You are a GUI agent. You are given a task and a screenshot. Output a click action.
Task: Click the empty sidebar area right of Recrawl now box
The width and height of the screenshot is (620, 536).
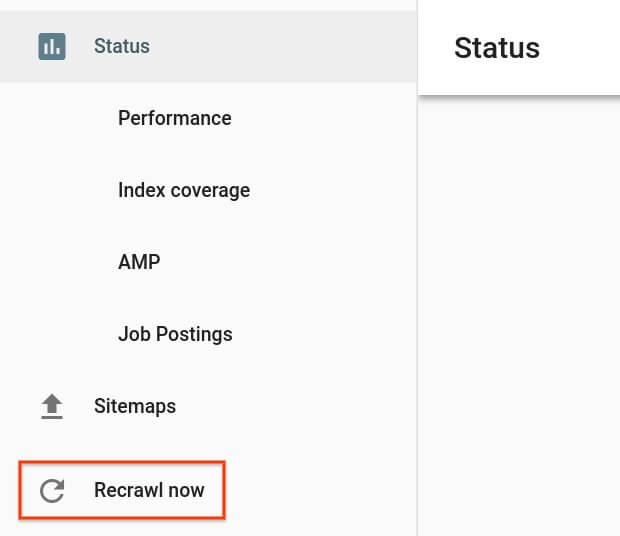point(320,490)
